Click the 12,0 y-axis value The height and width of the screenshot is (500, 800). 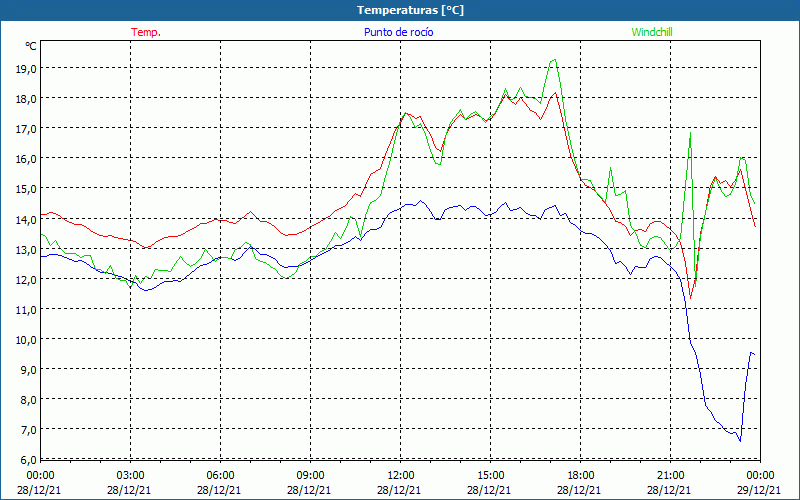(26, 280)
